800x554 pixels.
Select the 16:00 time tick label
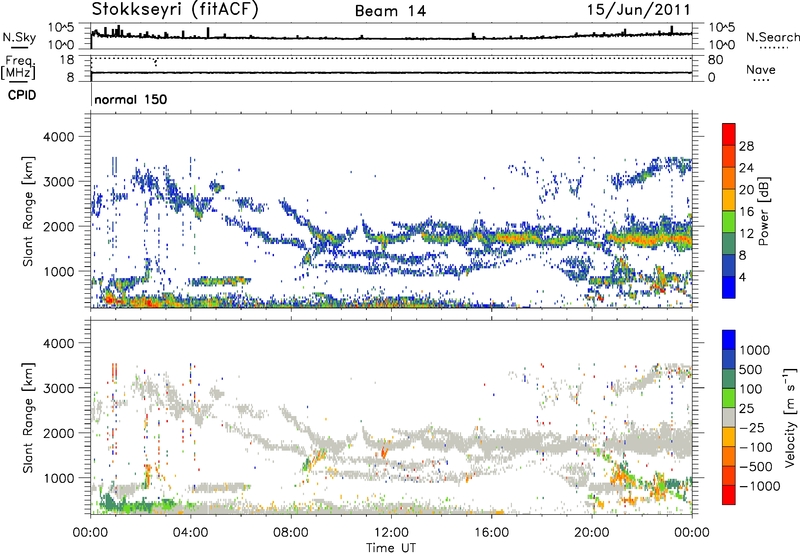tap(491, 533)
